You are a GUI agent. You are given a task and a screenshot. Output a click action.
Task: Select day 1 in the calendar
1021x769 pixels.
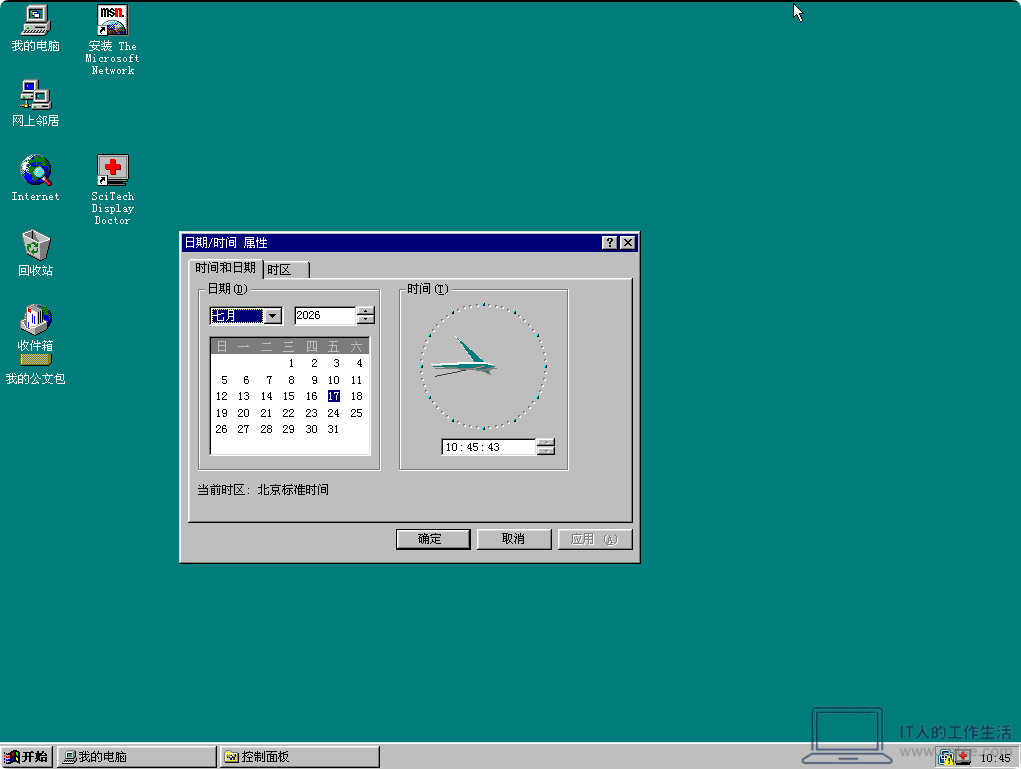(x=291, y=363)
